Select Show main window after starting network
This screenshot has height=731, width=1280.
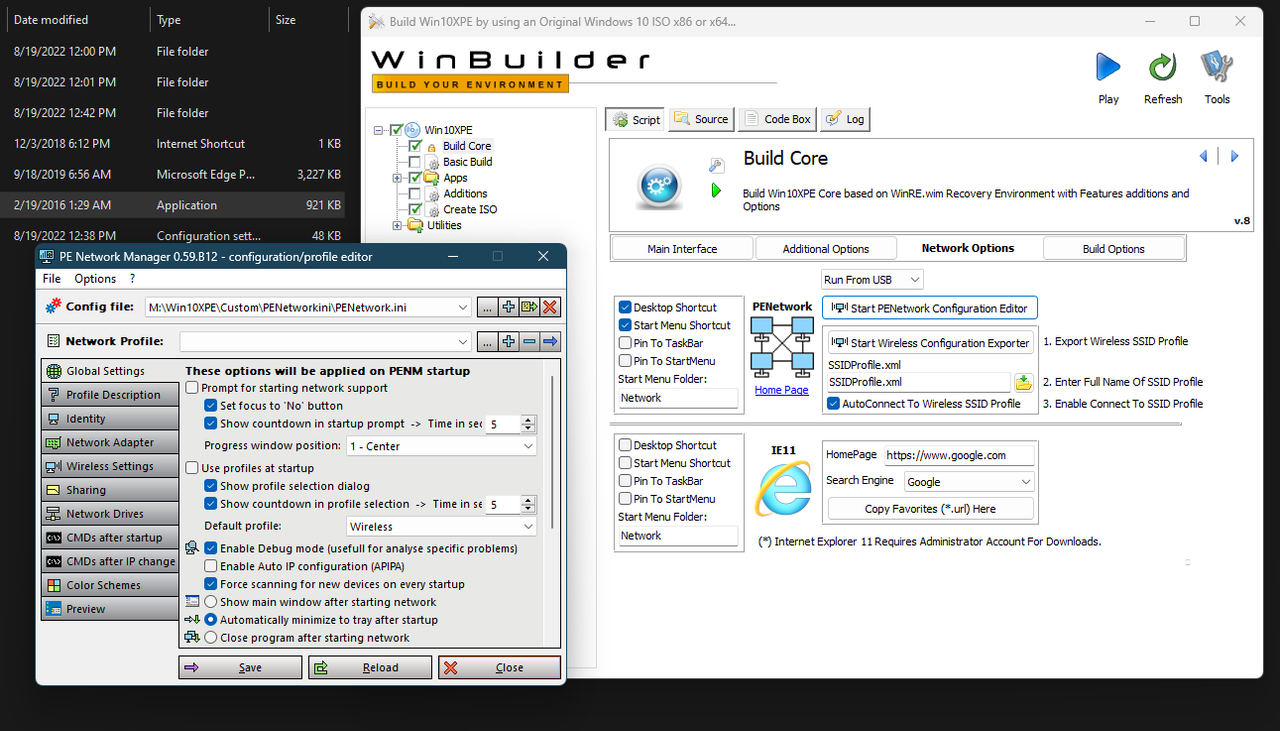[x=211, y=602]
